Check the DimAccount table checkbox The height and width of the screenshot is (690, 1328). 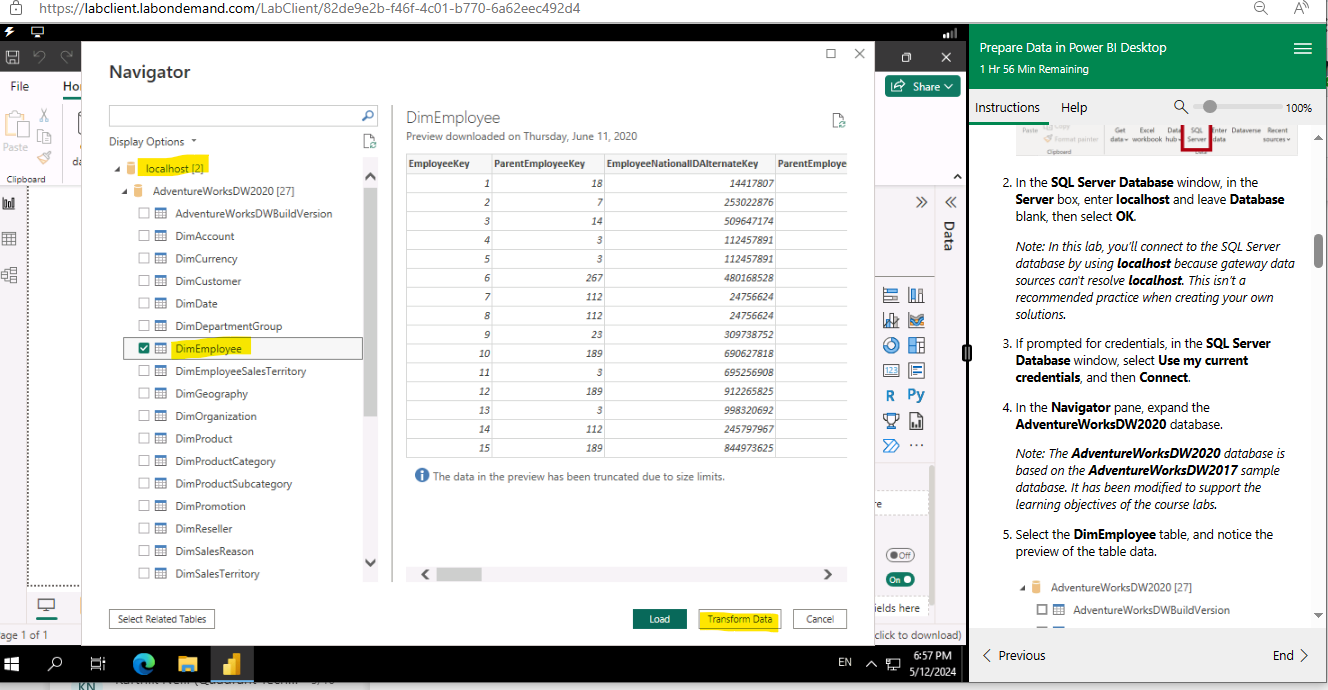click(144, 236)
